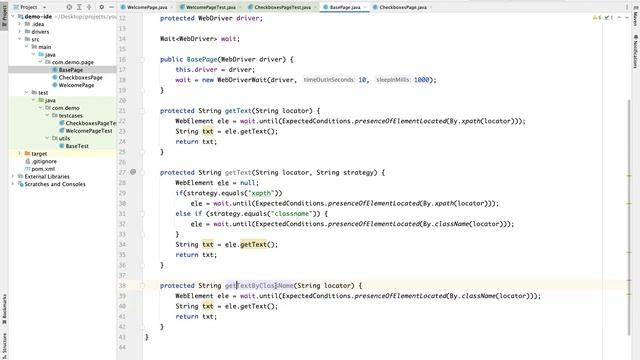Select CheckboxesPage class in project tree
The width and height of the screenshot is (640, 360).
click(80, 77)
